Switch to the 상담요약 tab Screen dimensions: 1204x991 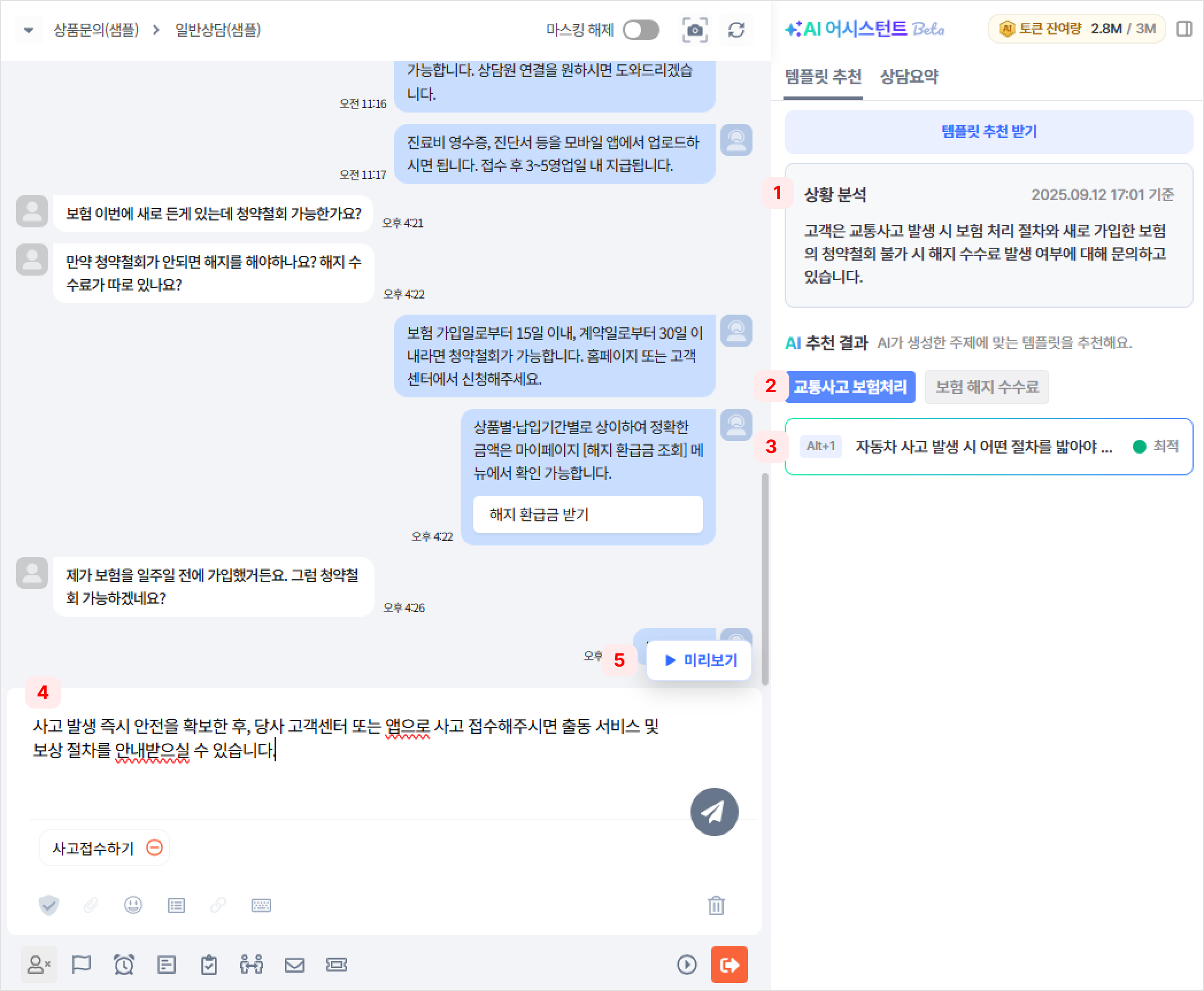909,77
